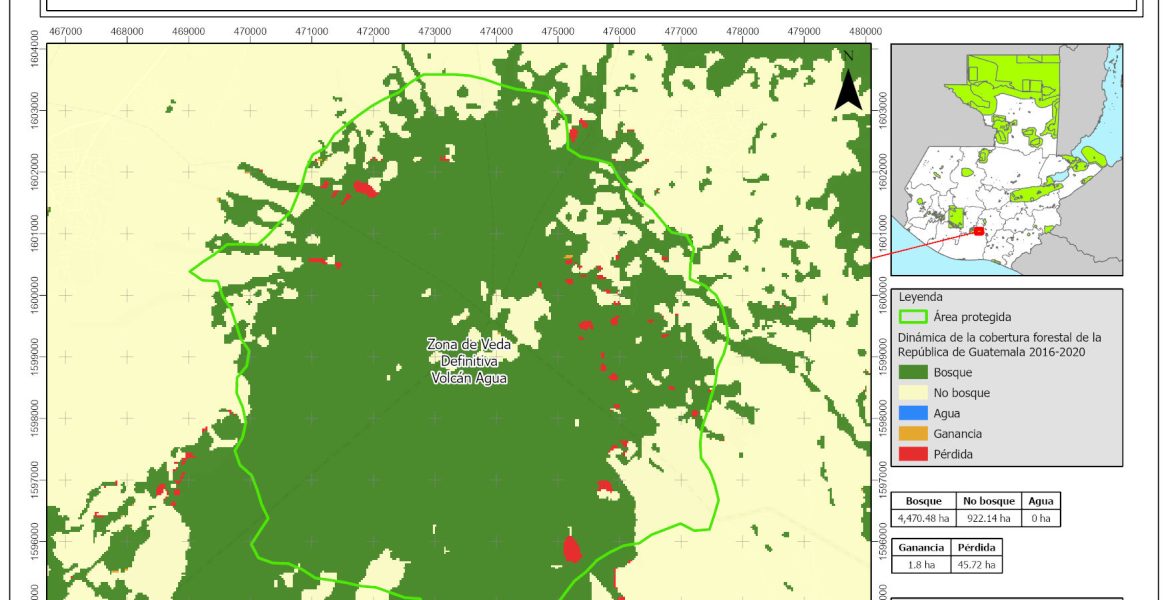Click the 473000 coordinate label on top axis
The height and width of the screenshot is (600, 1170).
tap(434, 31)
